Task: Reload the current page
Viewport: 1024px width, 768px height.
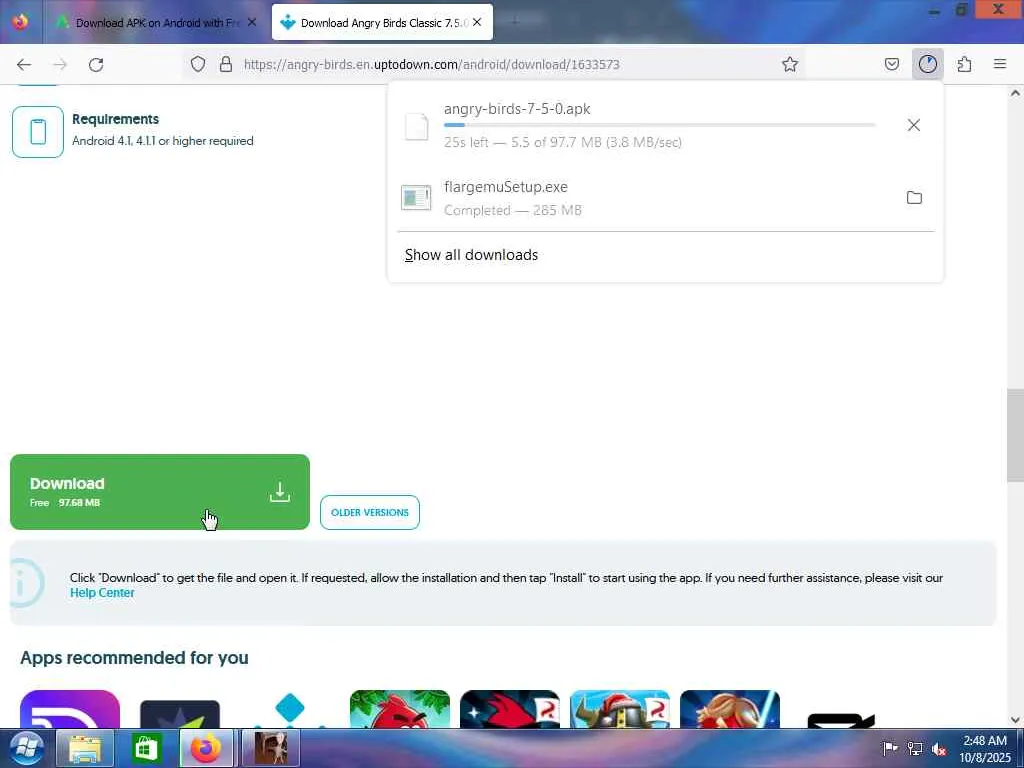Action: (x=96, y=64)
